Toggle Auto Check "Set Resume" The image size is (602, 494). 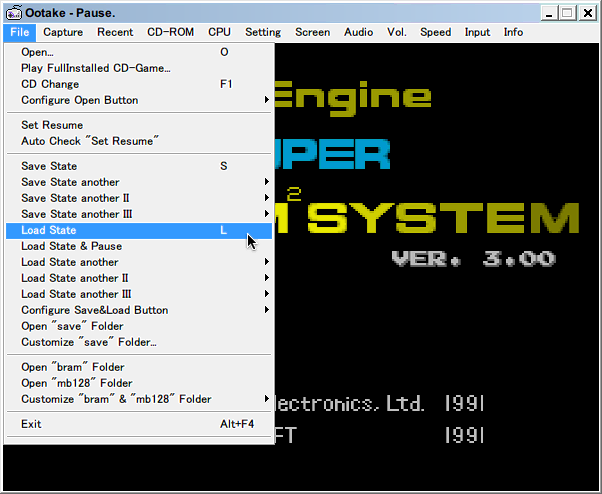[x=139, y=141]
